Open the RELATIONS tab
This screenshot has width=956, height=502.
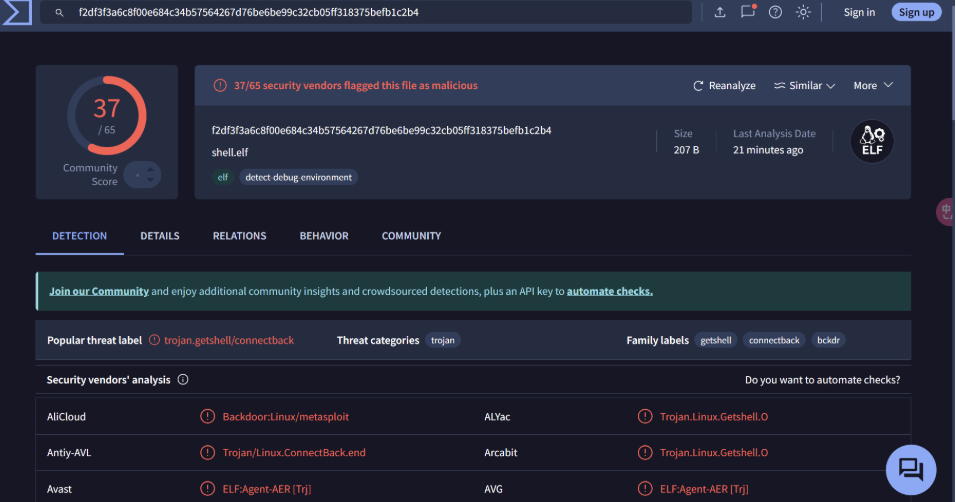coord(240,236)
